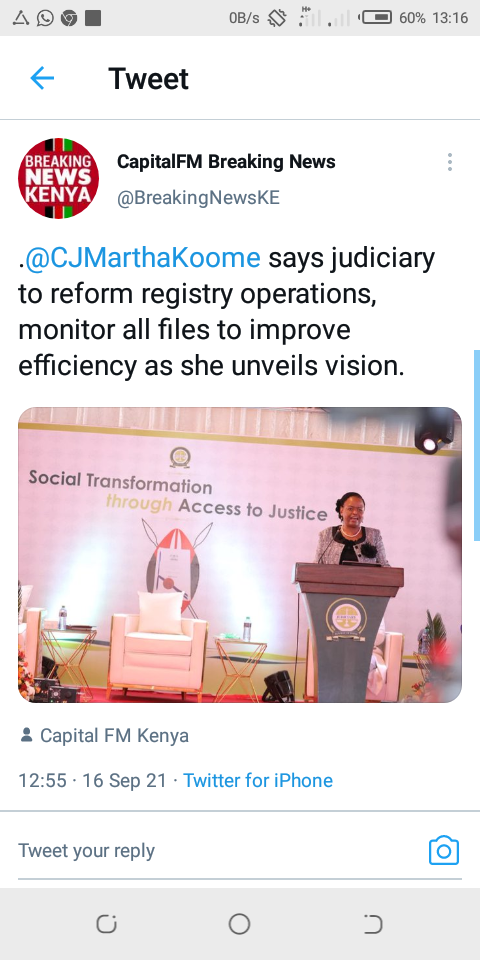Screen dimensions: 480x960
Task: Open the @CJMarthaKoome mention
Action: [143, 258]
